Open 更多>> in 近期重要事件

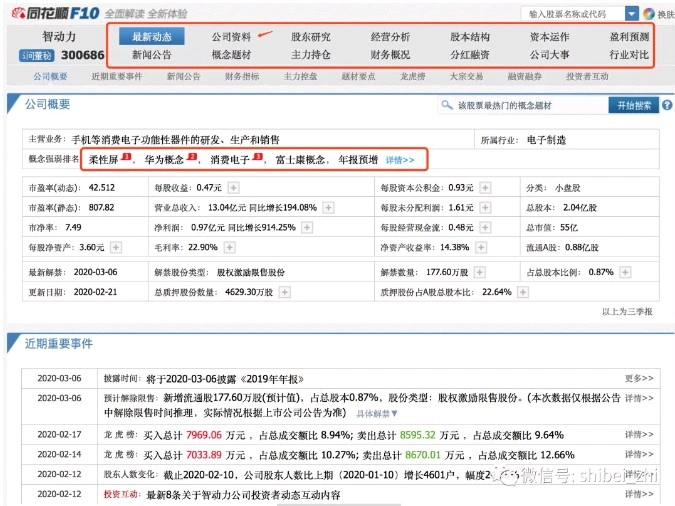point(639,379)
